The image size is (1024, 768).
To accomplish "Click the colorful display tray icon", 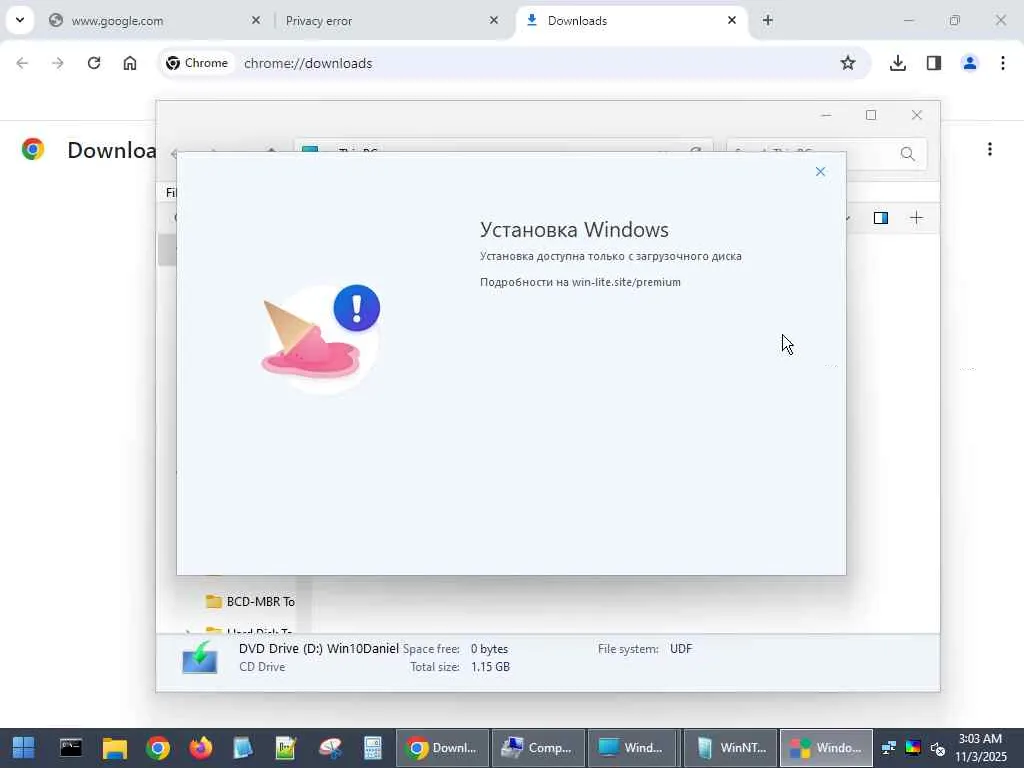I will pyautogui.click(x=913, y=748).
